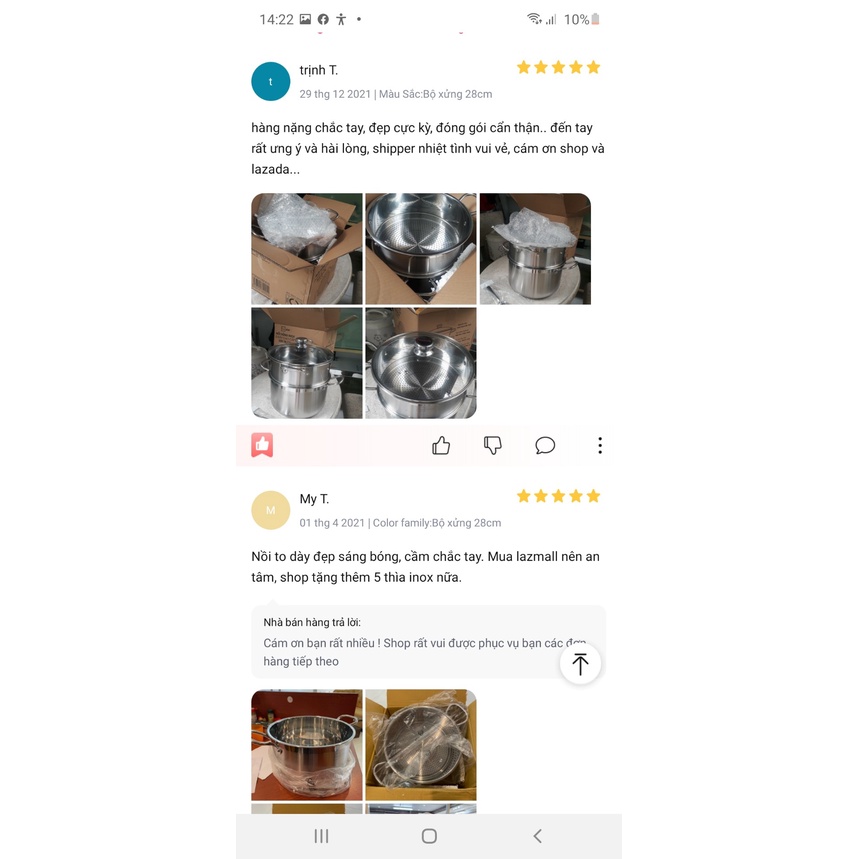This screenshot has width=859, height=859.
Task: View the steamer insert top-view photo
Action: pyautogui.click(x=421, y=249)
